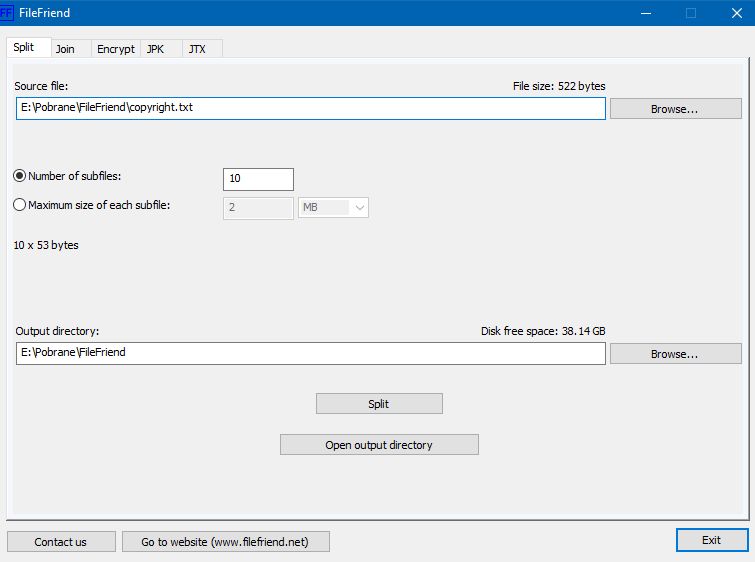Click the Exit button
755x562 pixels.
(712, 540)
